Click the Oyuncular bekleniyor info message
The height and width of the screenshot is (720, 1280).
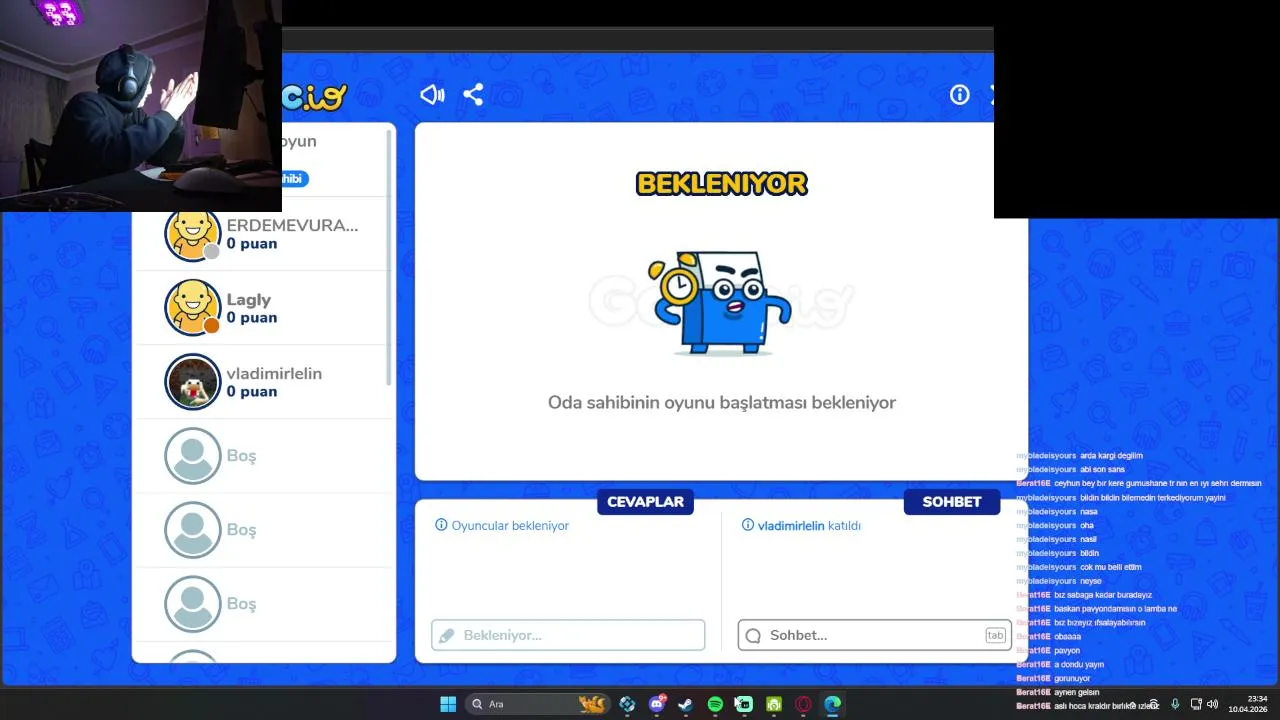coord(502,525)
